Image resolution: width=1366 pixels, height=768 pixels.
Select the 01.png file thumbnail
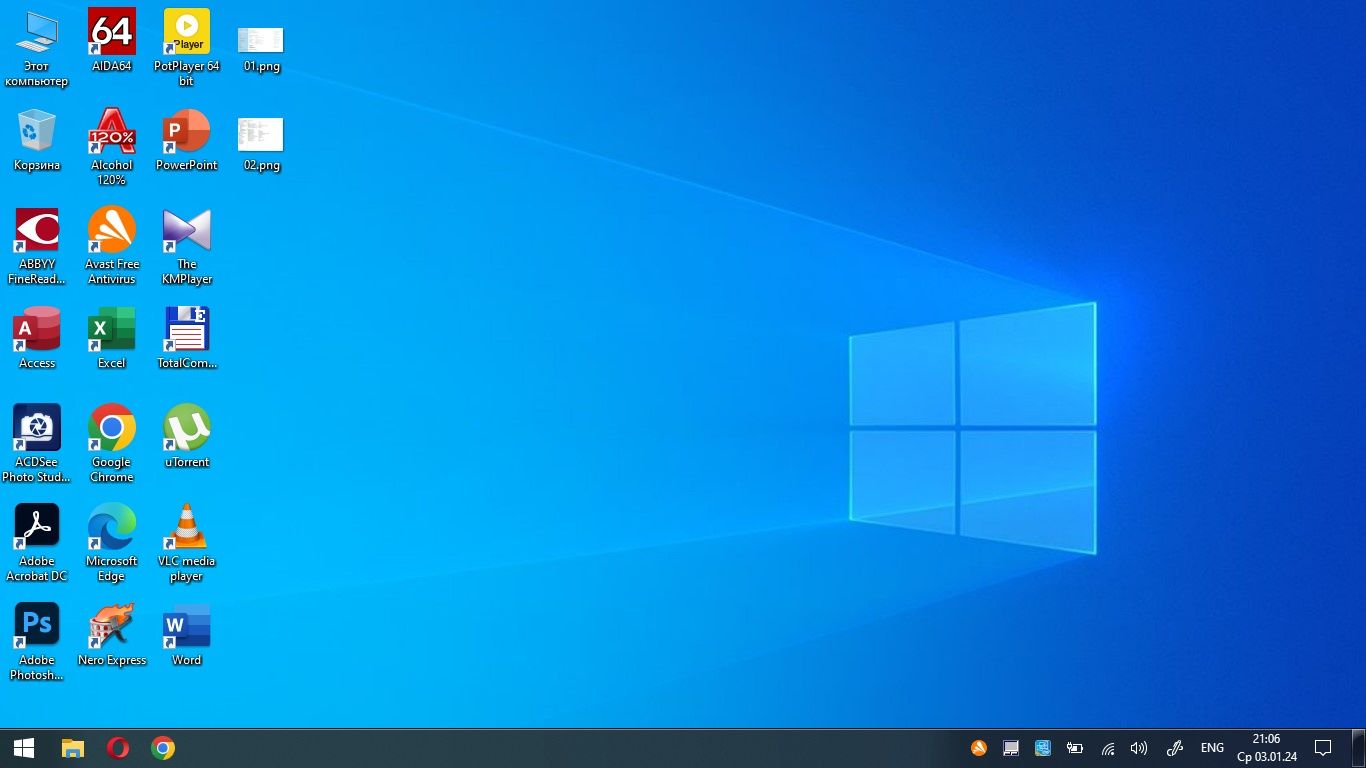click(x=261, y=49)
